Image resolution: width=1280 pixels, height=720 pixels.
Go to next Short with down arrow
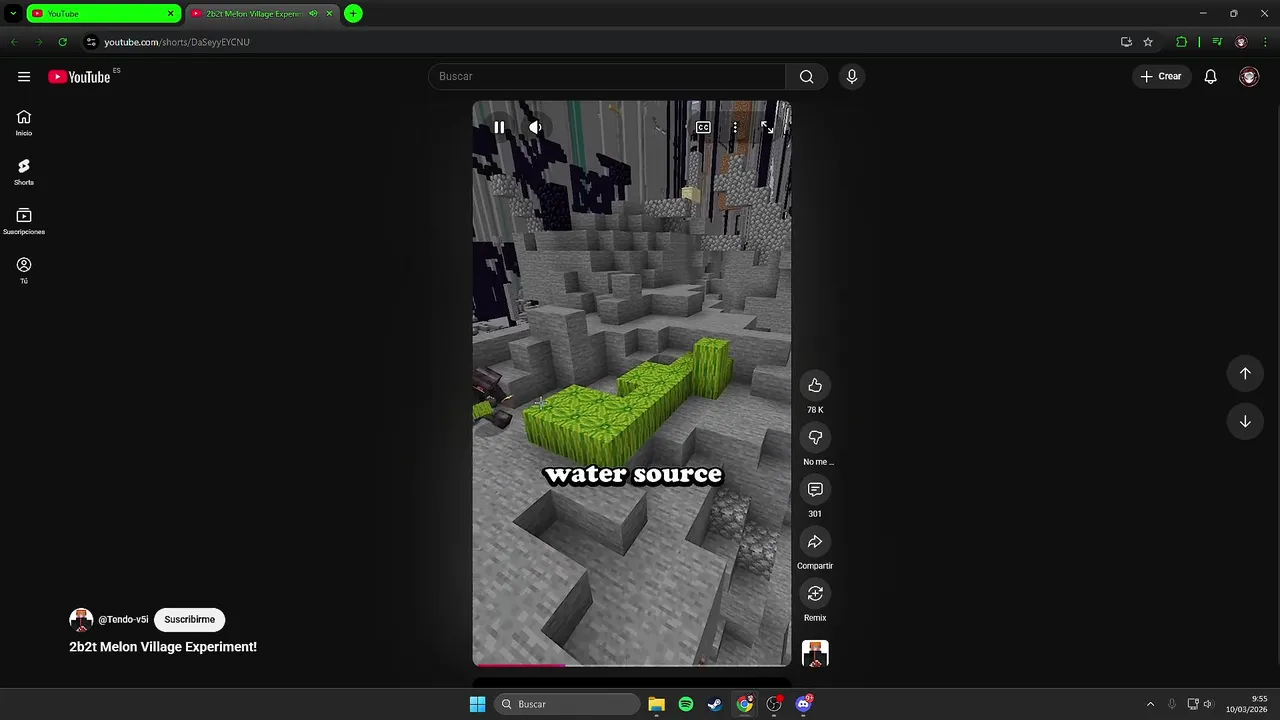(1245, 422)
